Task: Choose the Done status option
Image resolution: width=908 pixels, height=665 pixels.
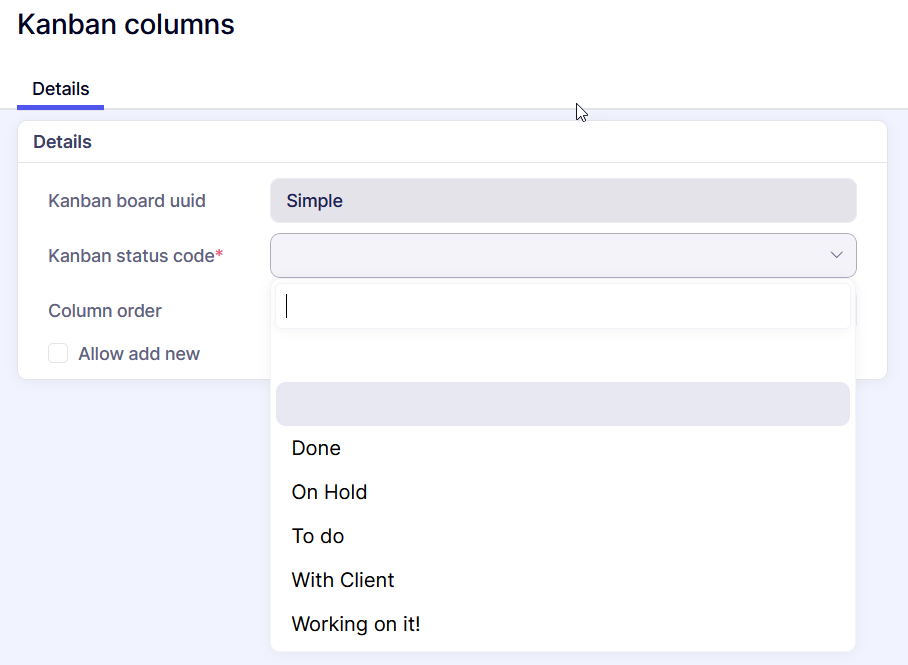Action: [316, 448]
